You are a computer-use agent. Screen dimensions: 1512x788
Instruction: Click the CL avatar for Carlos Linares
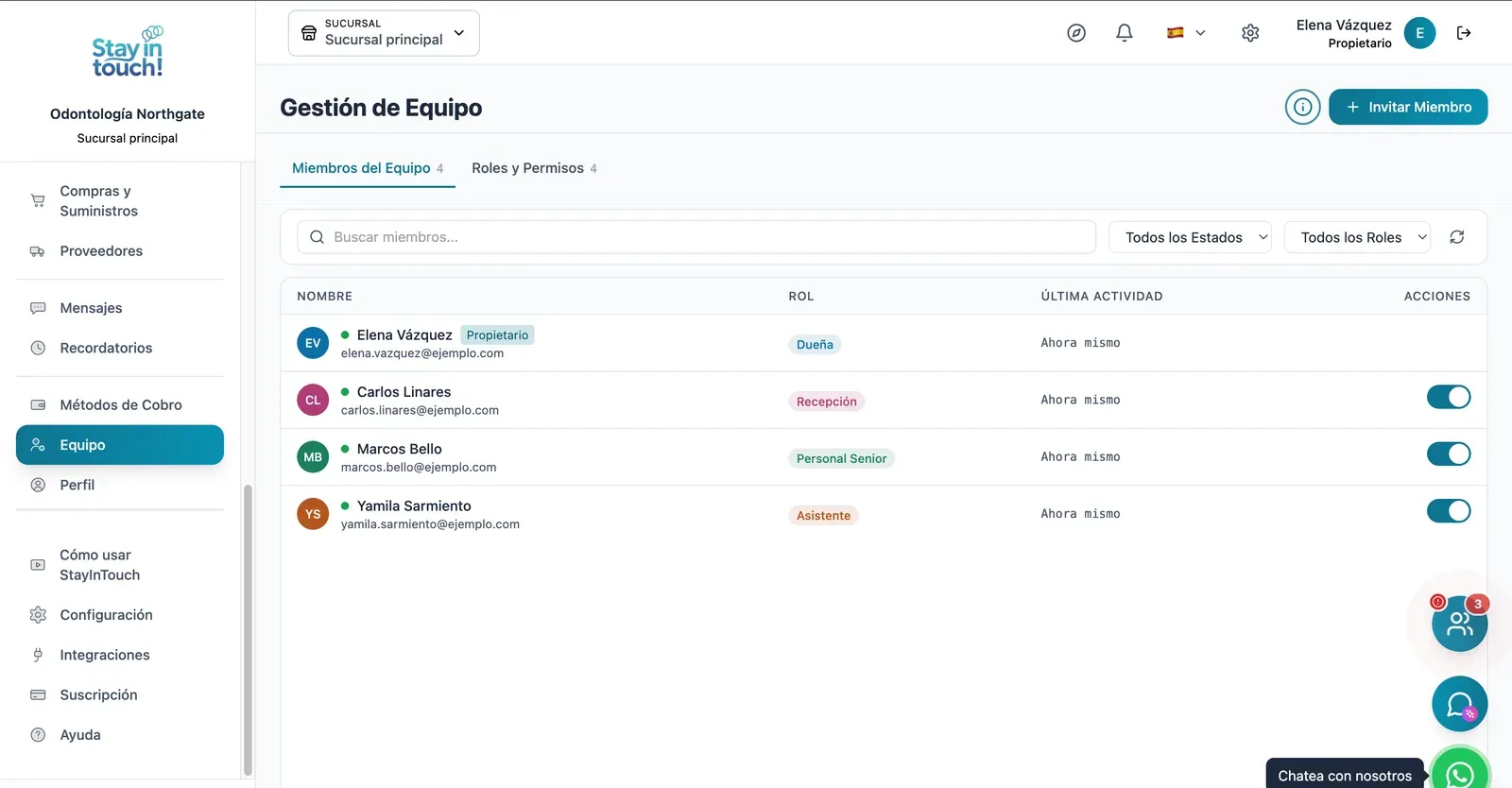point(313,400)
